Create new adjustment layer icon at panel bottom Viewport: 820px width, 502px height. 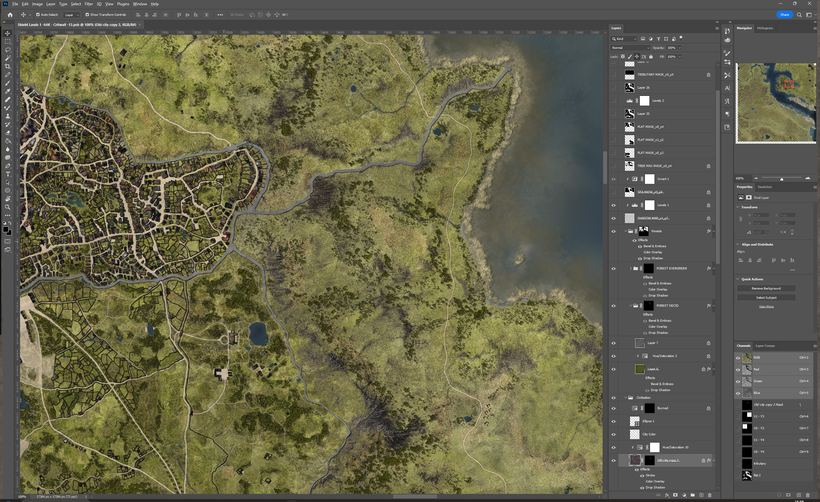click(x=684, y=495)
